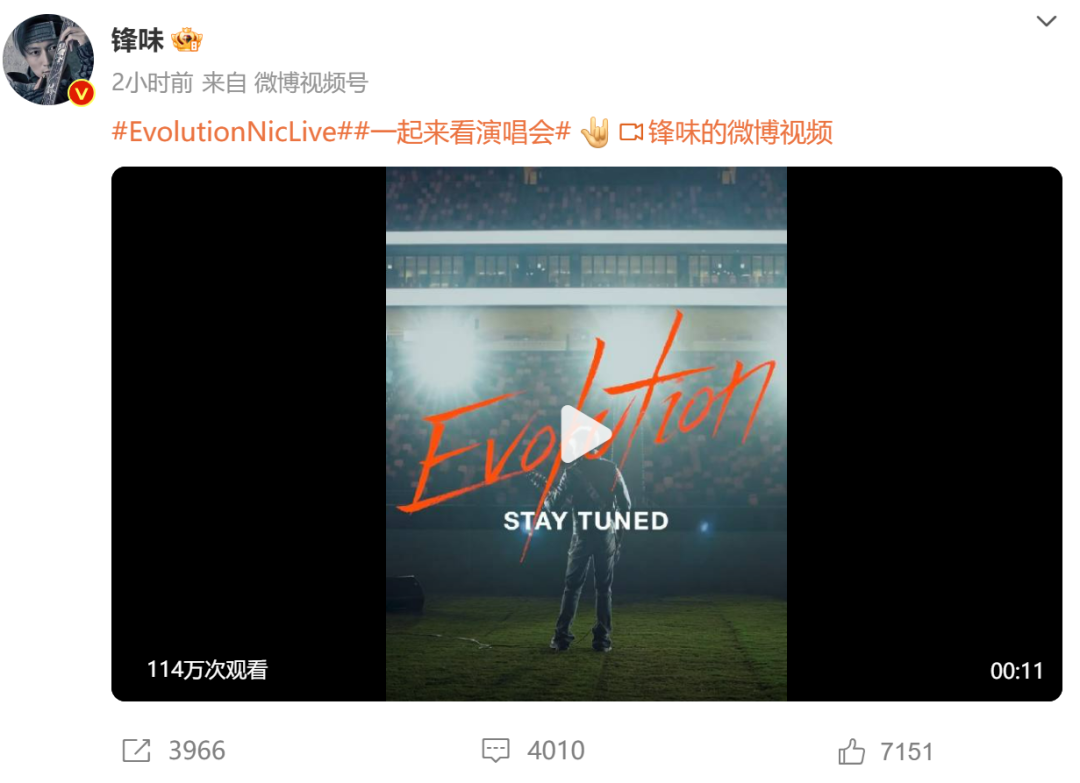The width and height of the screenshot is (1080, 783).
Task: Click the comment bubble icon
Action: [x=496, y=751]
